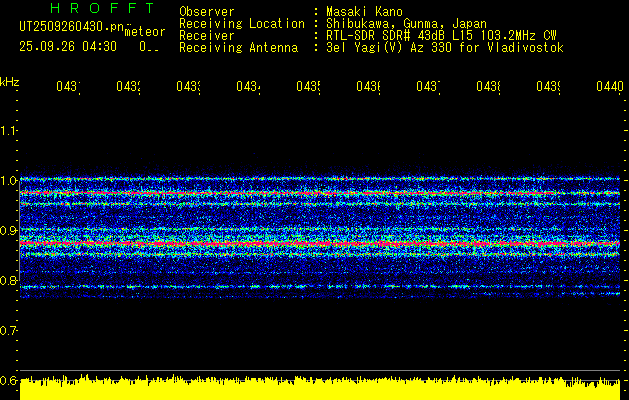Click the kHz axis unit label

(x=10, y=81)
